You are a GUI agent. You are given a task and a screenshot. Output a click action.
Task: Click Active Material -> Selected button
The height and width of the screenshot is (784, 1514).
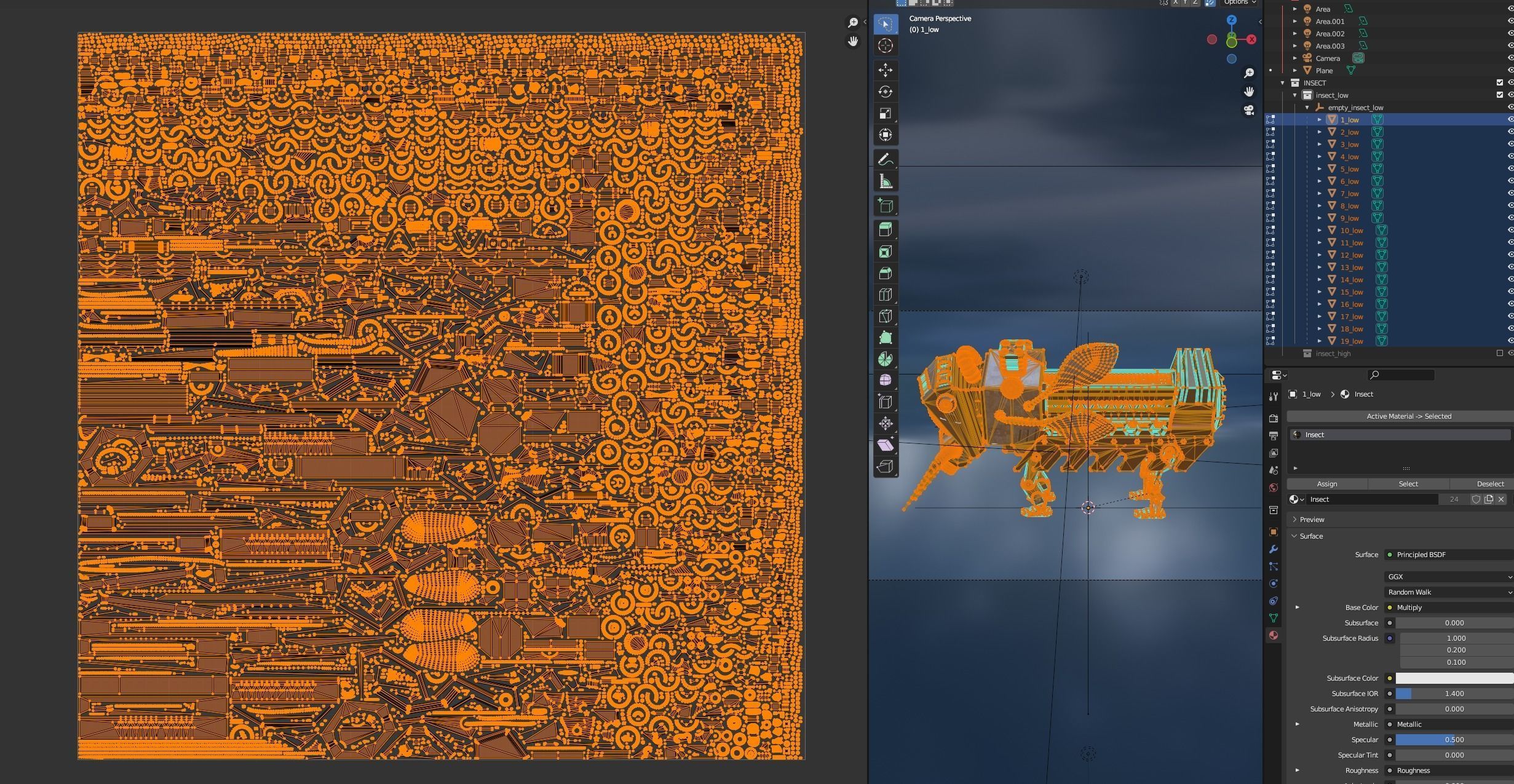(1408, 416)
